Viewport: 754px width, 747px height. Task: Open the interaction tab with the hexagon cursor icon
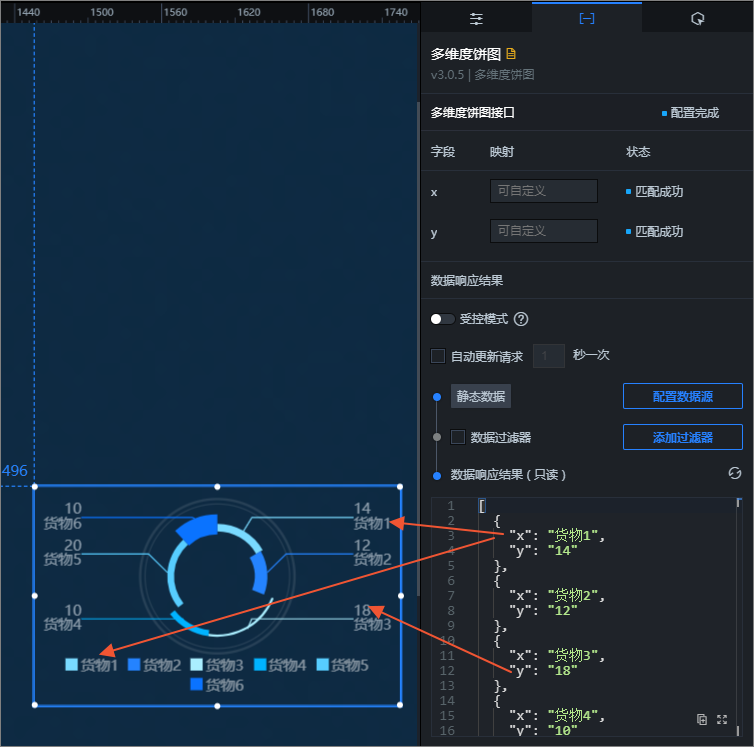(697, 19)
